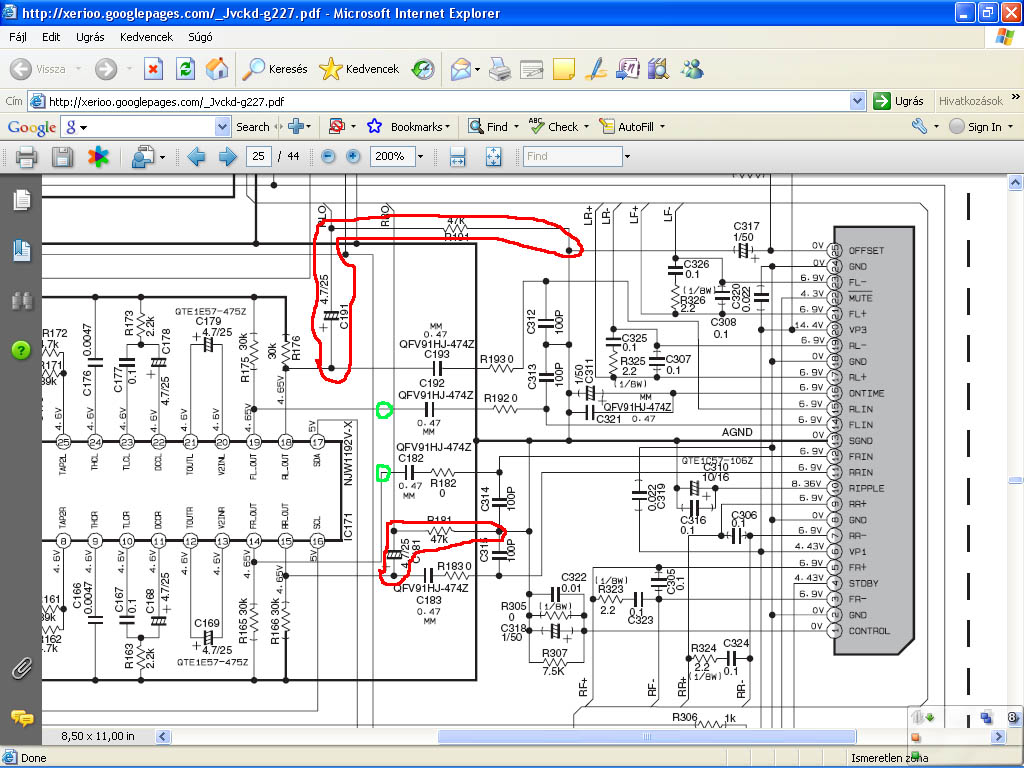Open the zoom level 200% dropdown

(420, 157)
